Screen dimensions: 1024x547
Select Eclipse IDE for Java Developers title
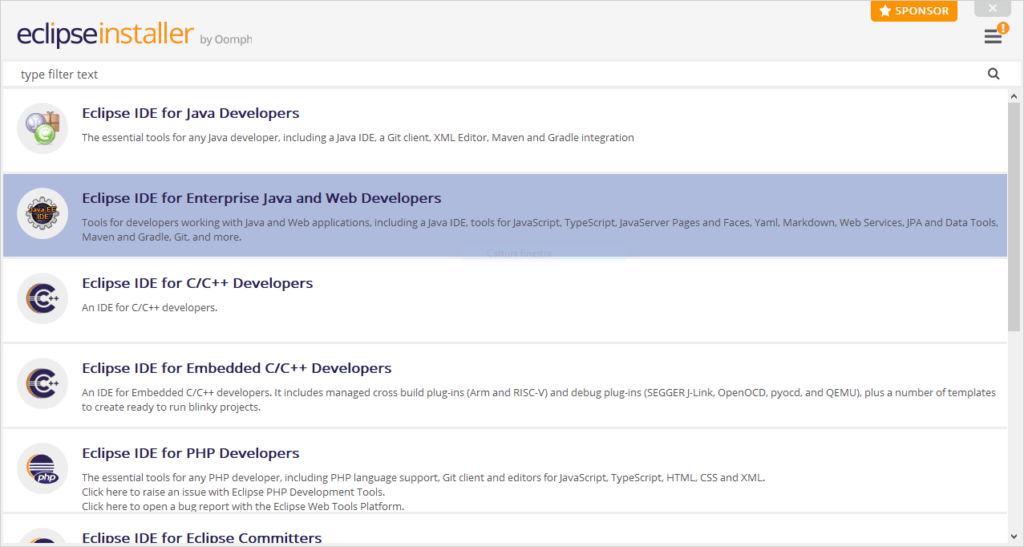(190, 113)
